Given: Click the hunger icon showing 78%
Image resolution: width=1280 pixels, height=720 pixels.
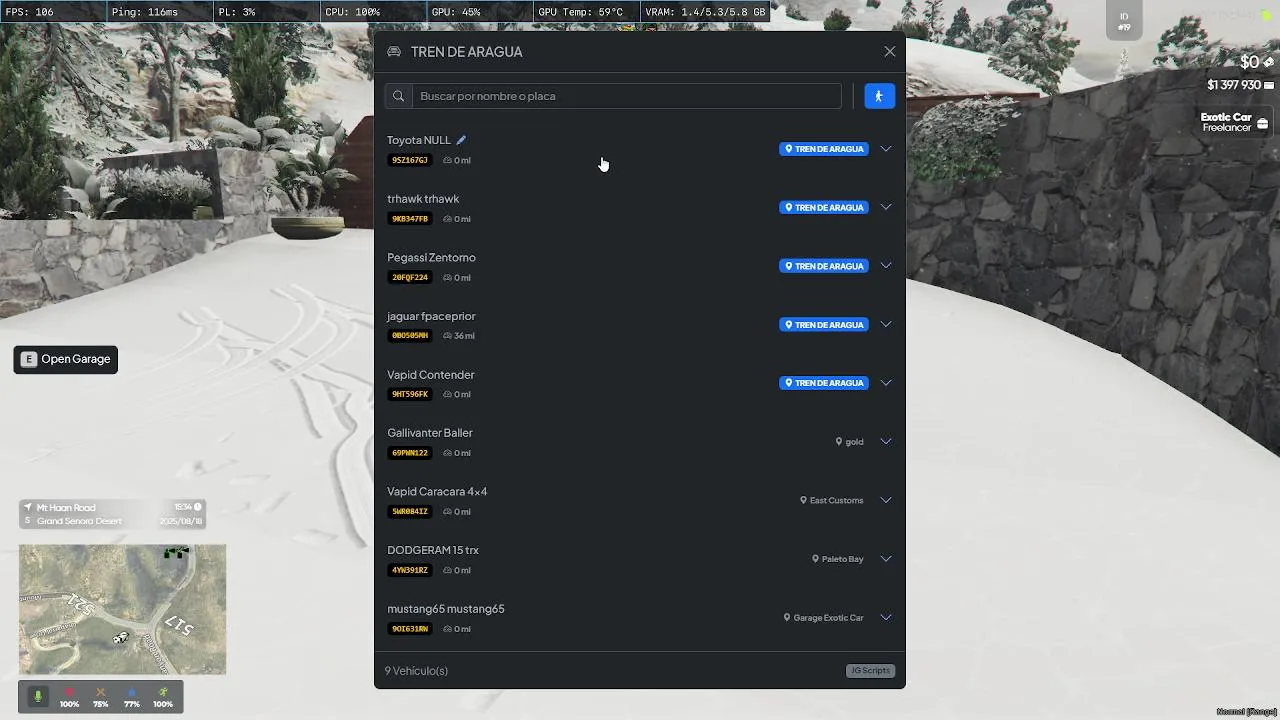Looking at the screenshot, I should 100,692.
